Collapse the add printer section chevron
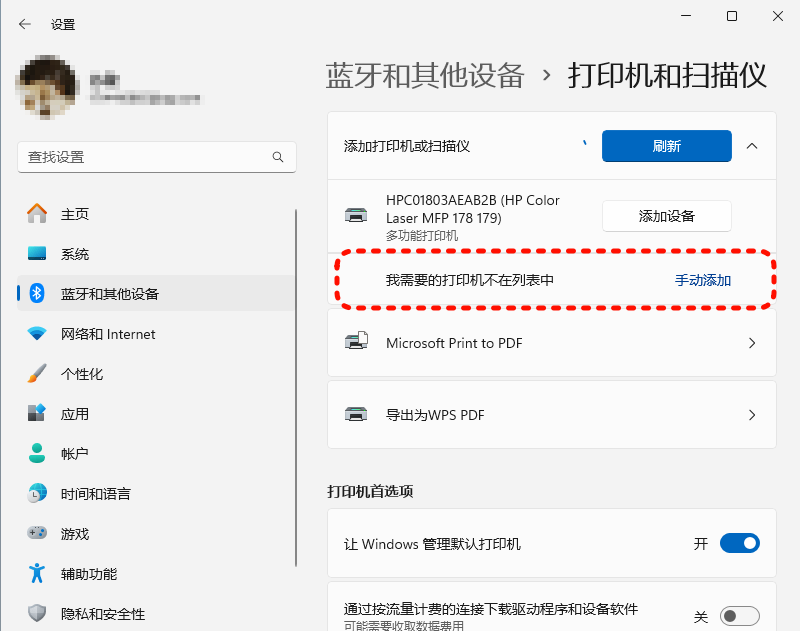 point(752,146)
